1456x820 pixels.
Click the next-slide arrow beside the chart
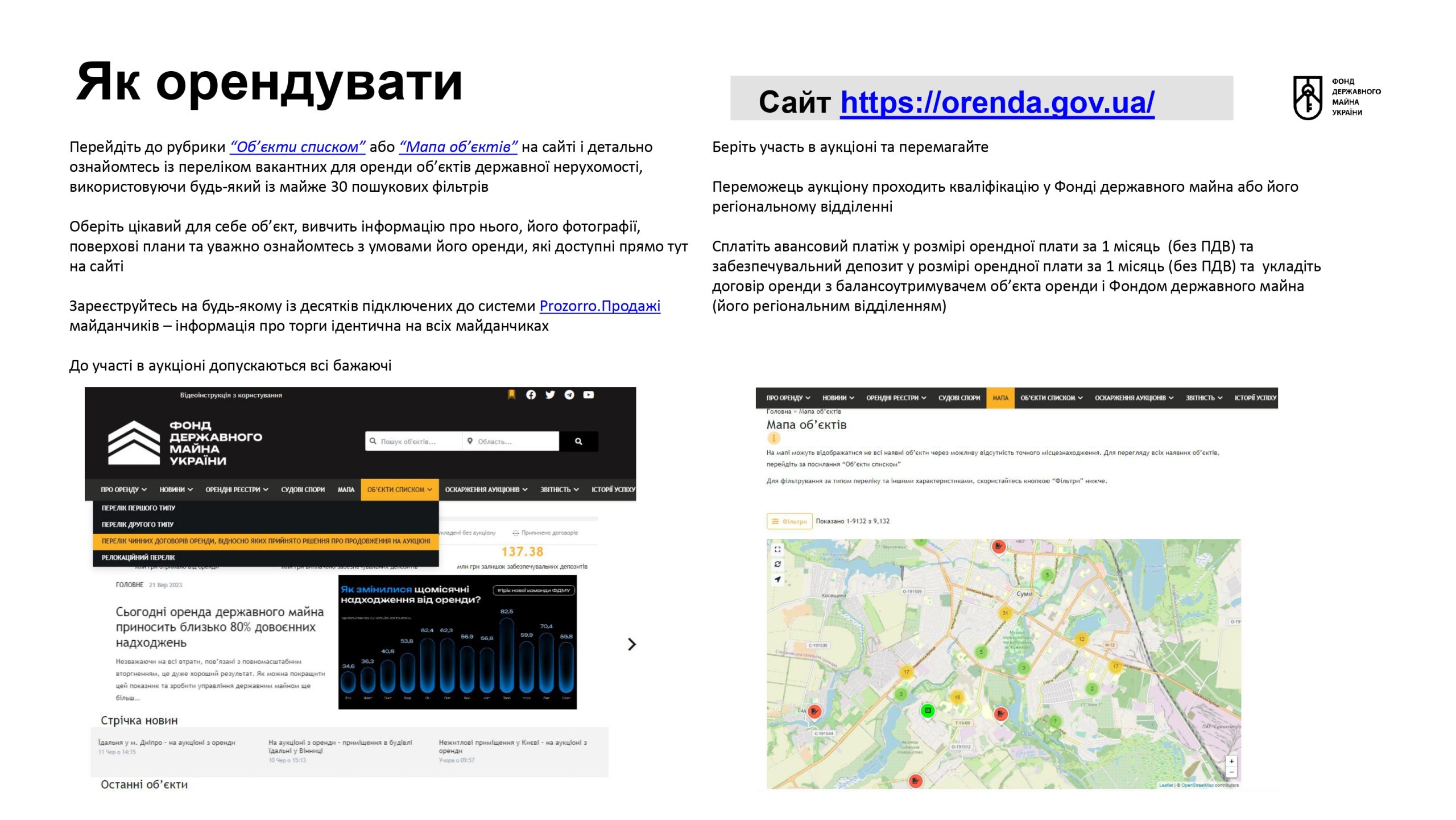coord(631,644)
